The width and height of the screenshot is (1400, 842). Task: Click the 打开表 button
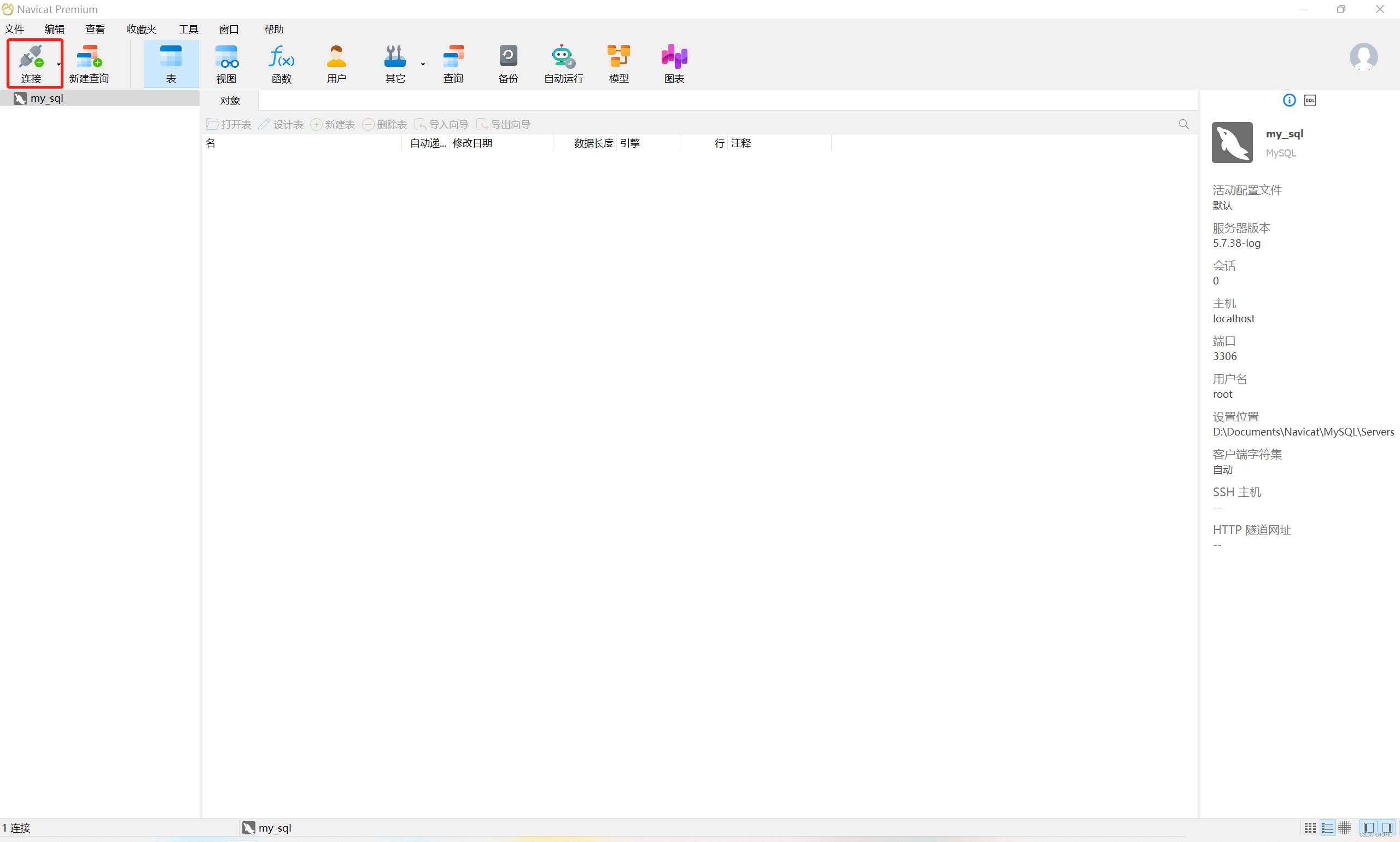click(x=229, y=124)
